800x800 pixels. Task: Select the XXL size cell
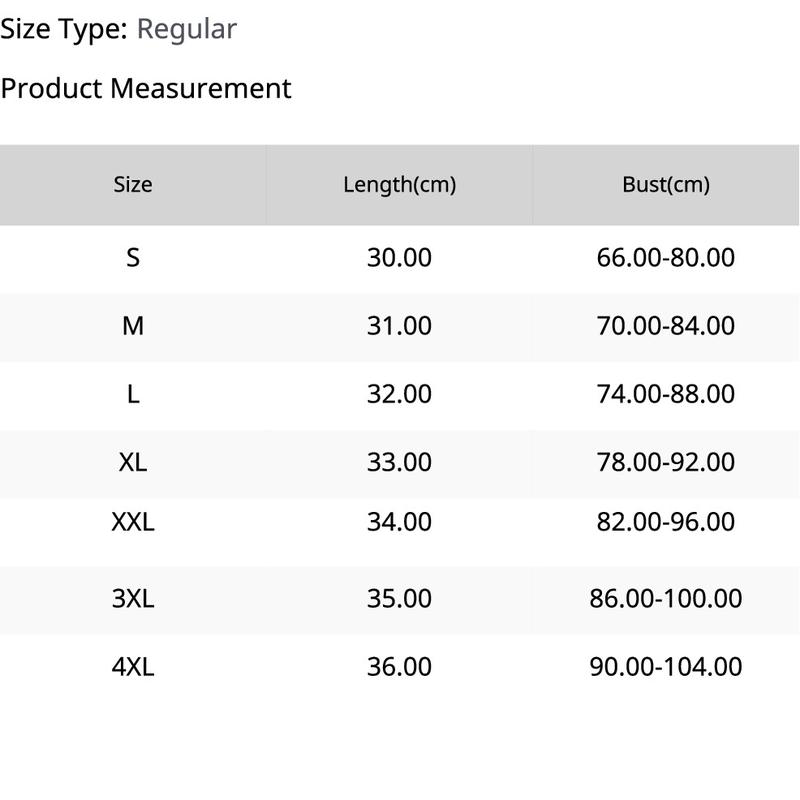tap(133, 522)
